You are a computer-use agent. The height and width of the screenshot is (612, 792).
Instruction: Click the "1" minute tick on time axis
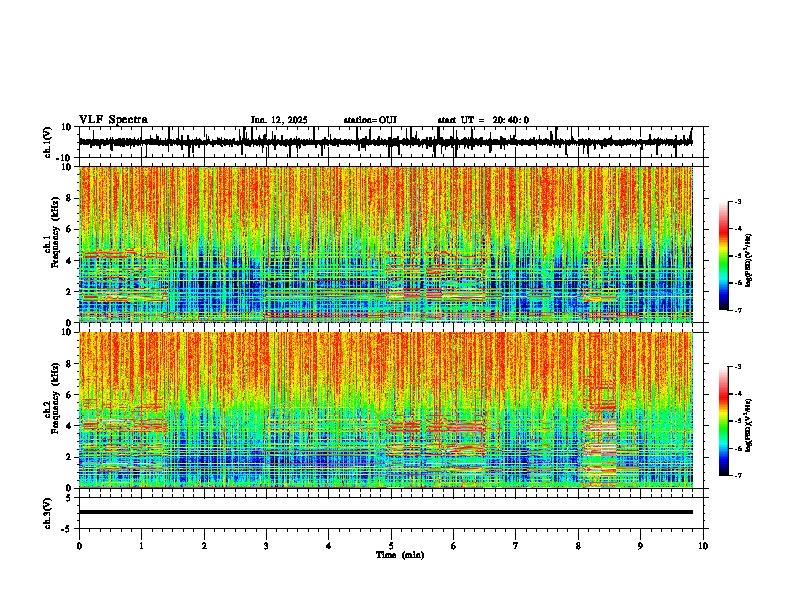(141, 546)
